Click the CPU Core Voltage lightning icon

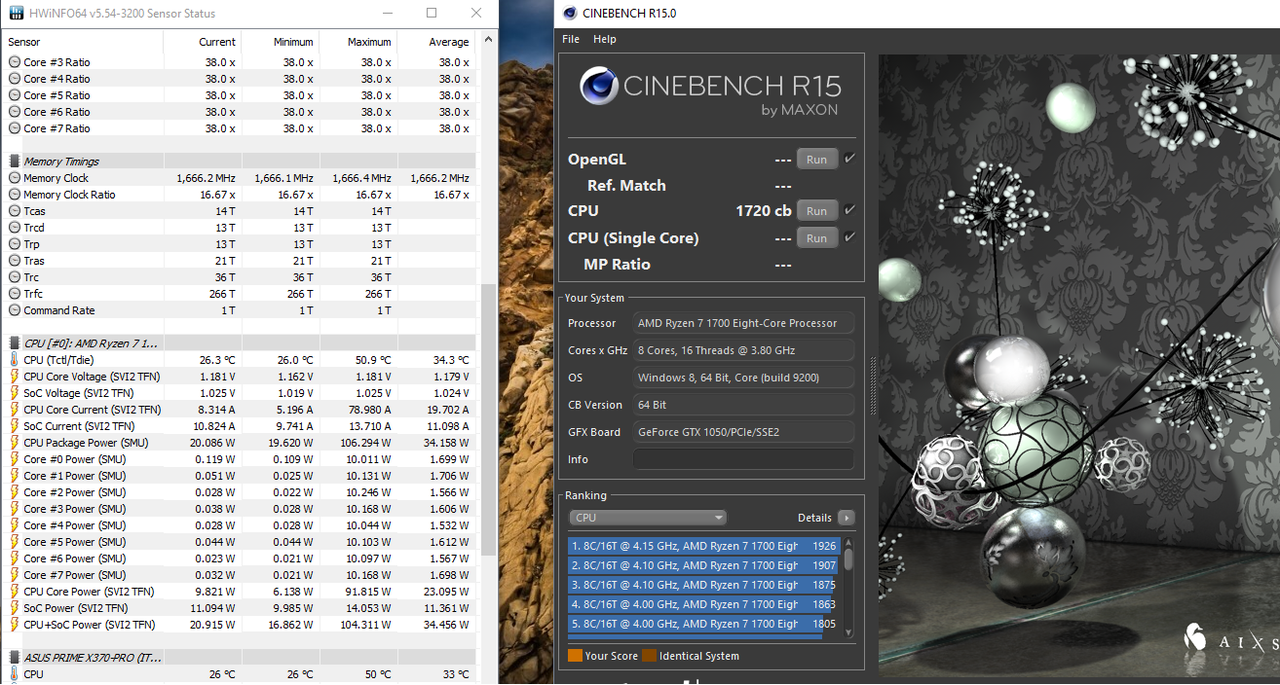coord(14,376)
